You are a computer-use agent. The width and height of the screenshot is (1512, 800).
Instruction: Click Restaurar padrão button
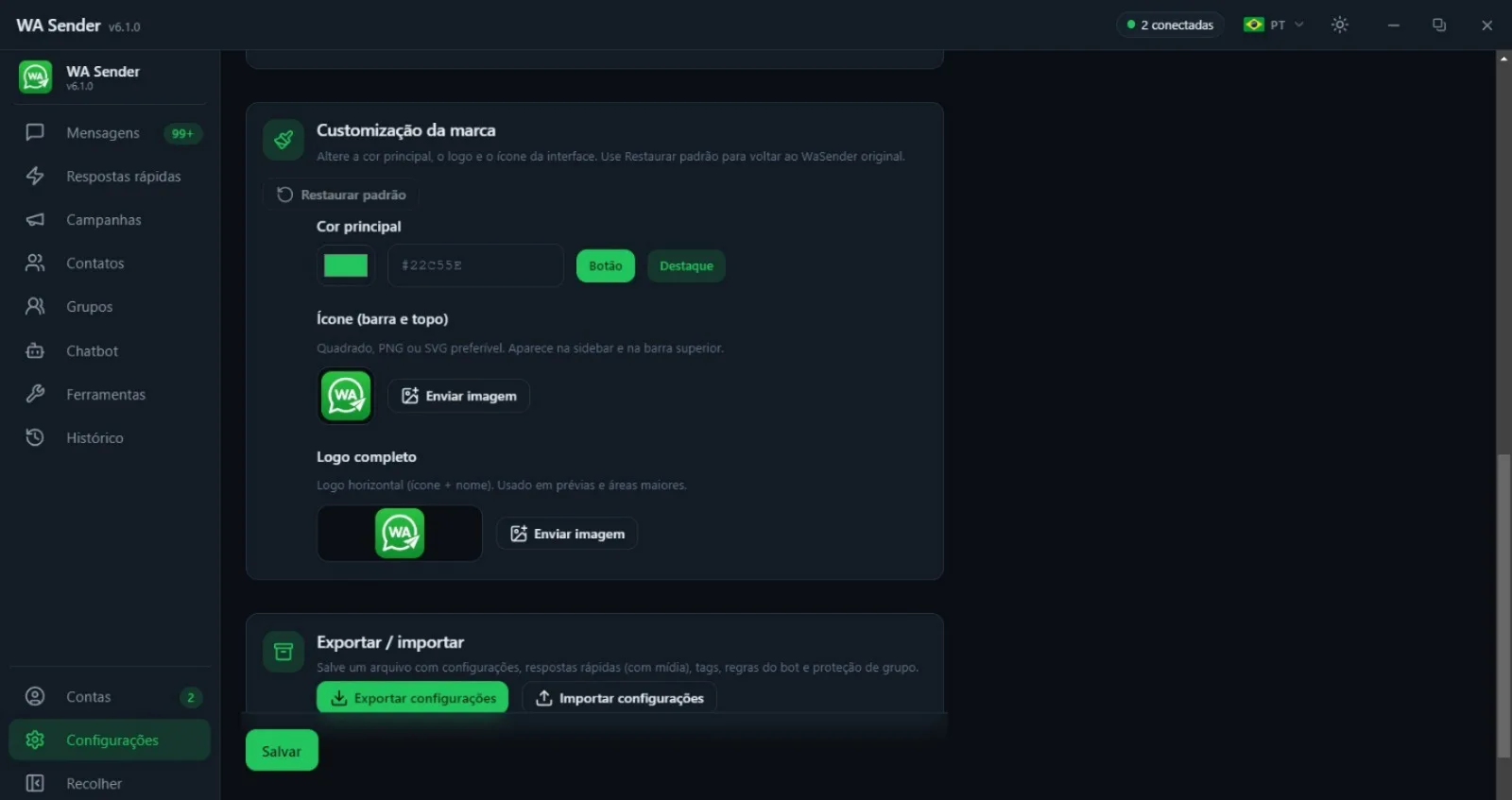click(x=341, y=195)
